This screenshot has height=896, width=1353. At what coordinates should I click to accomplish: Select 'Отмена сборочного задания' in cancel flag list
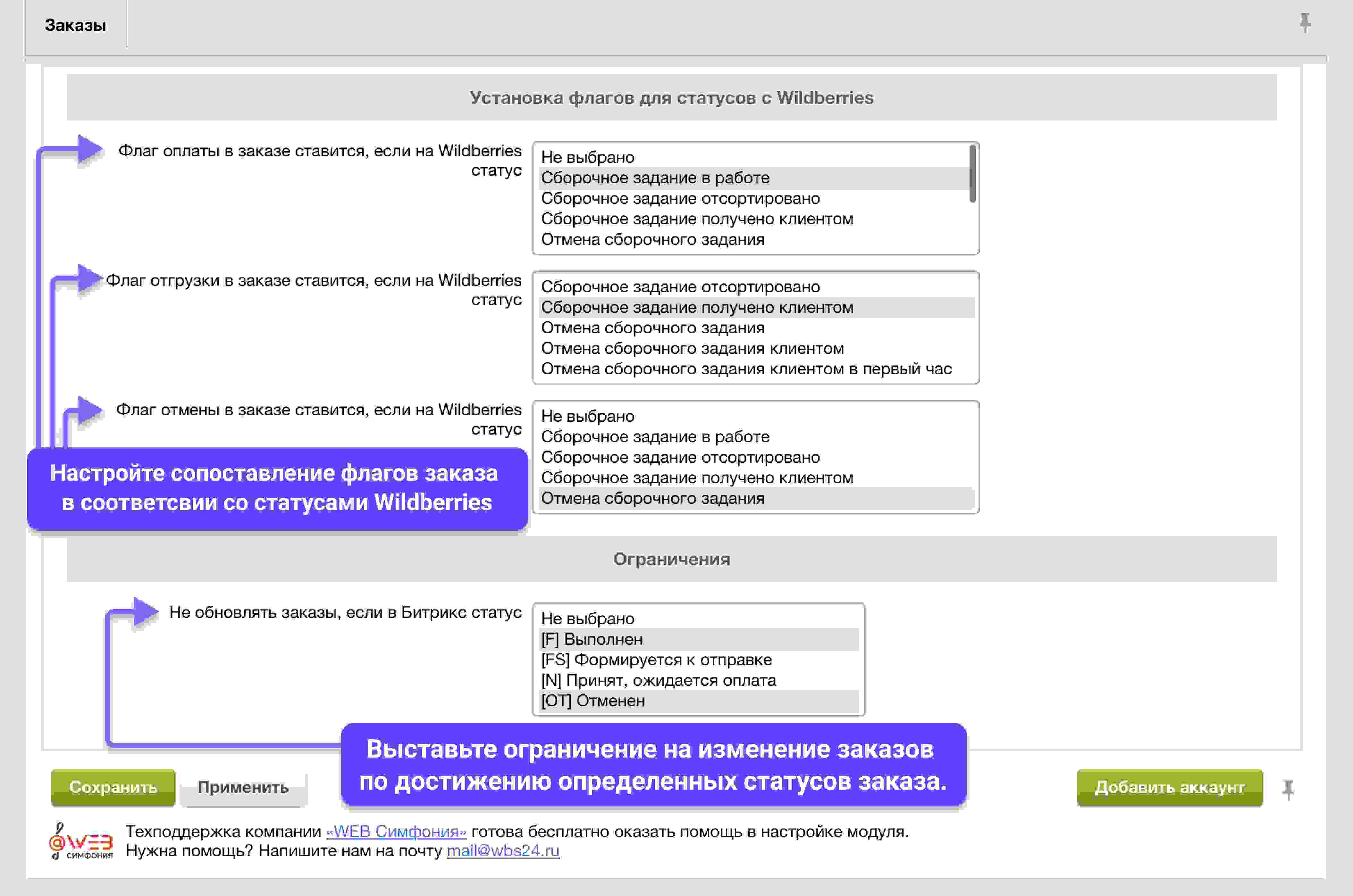756,498
